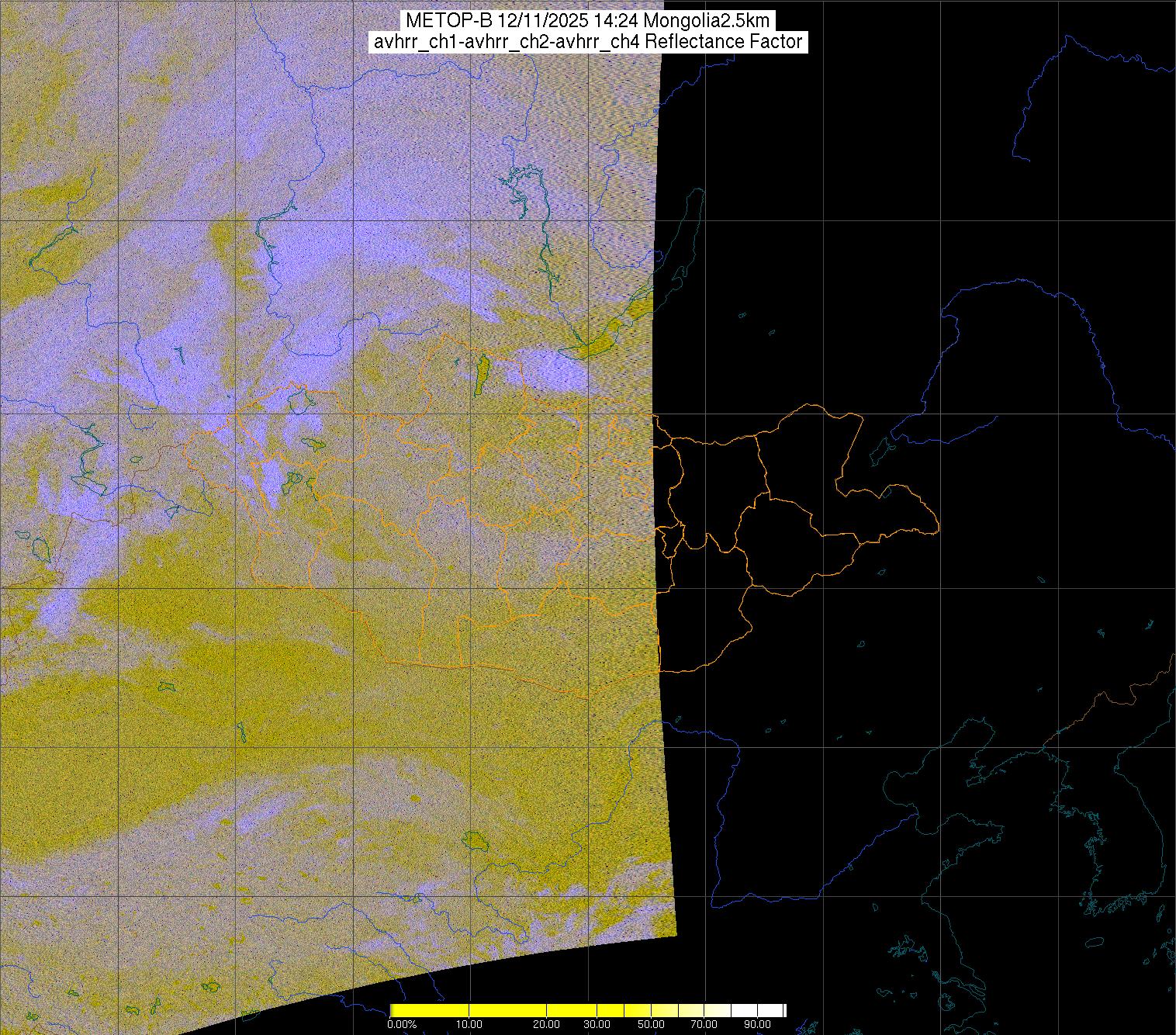1176x1035 pixels.
Task: Pick the pale yellow middle colorbar segment
Action: point(667,1010)
